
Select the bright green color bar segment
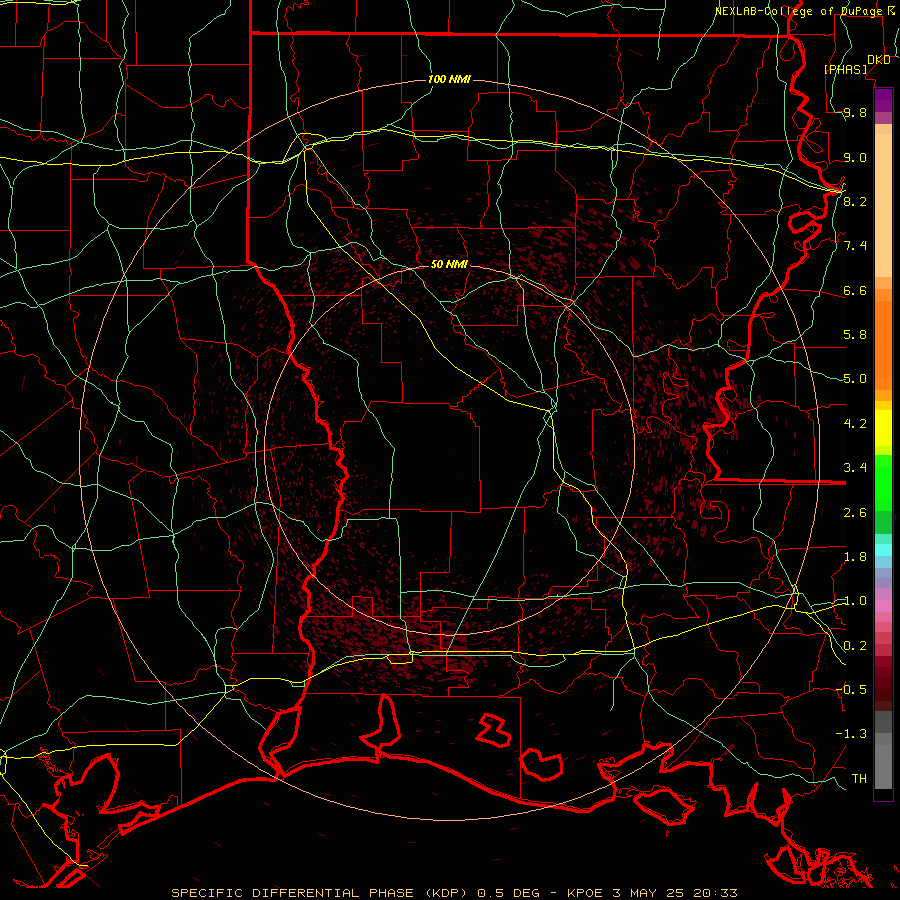[x=883, y=485]
